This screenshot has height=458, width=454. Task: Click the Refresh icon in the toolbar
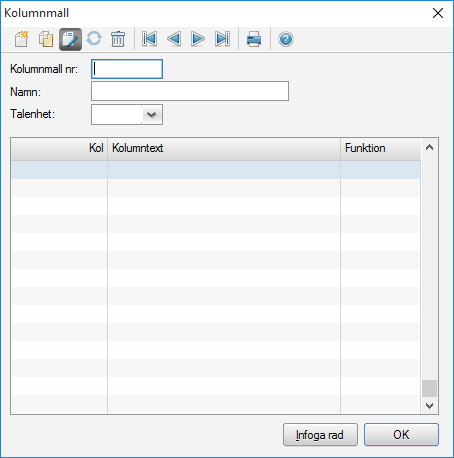[x=94, y=39]
